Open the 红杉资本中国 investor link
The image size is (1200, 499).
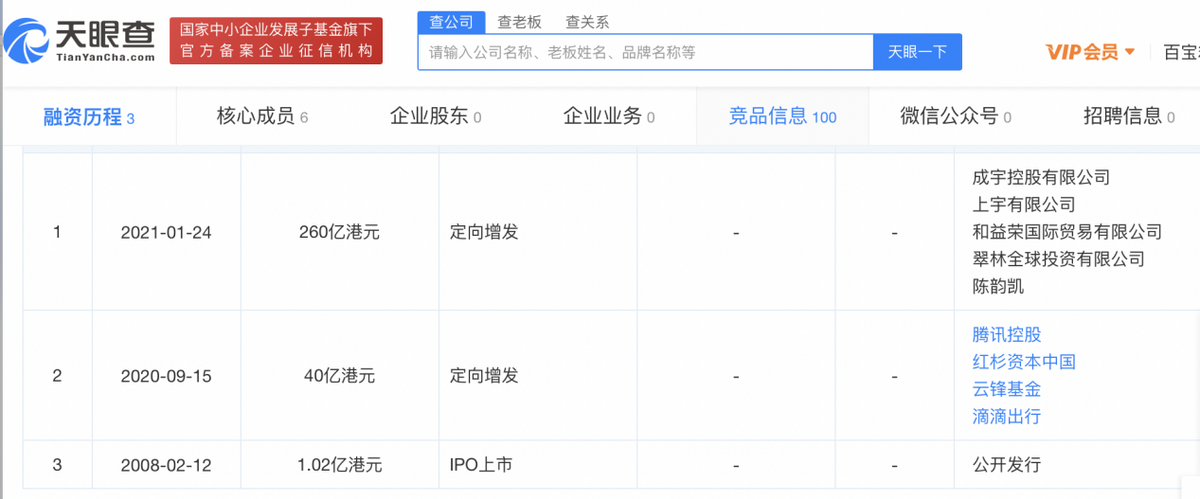1023,362
